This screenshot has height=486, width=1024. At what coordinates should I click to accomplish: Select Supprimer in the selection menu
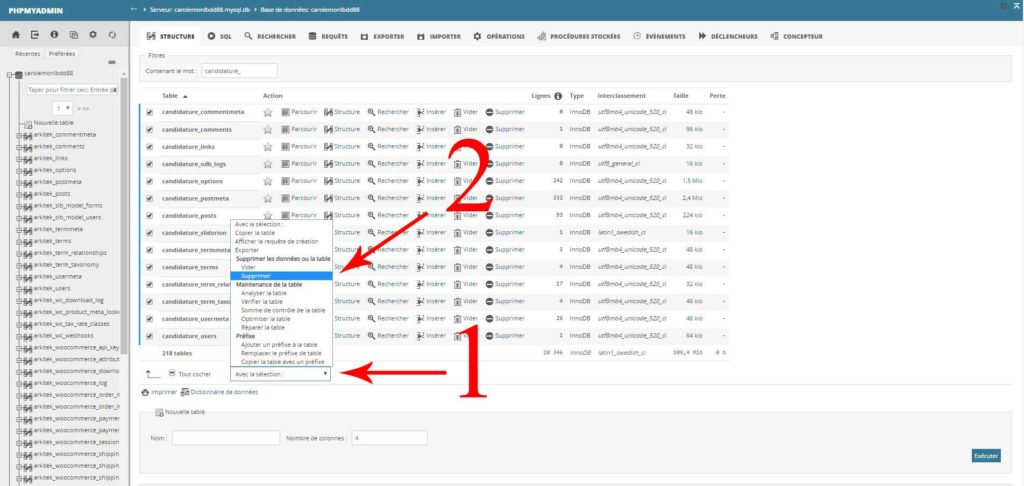tap(256, 275)
